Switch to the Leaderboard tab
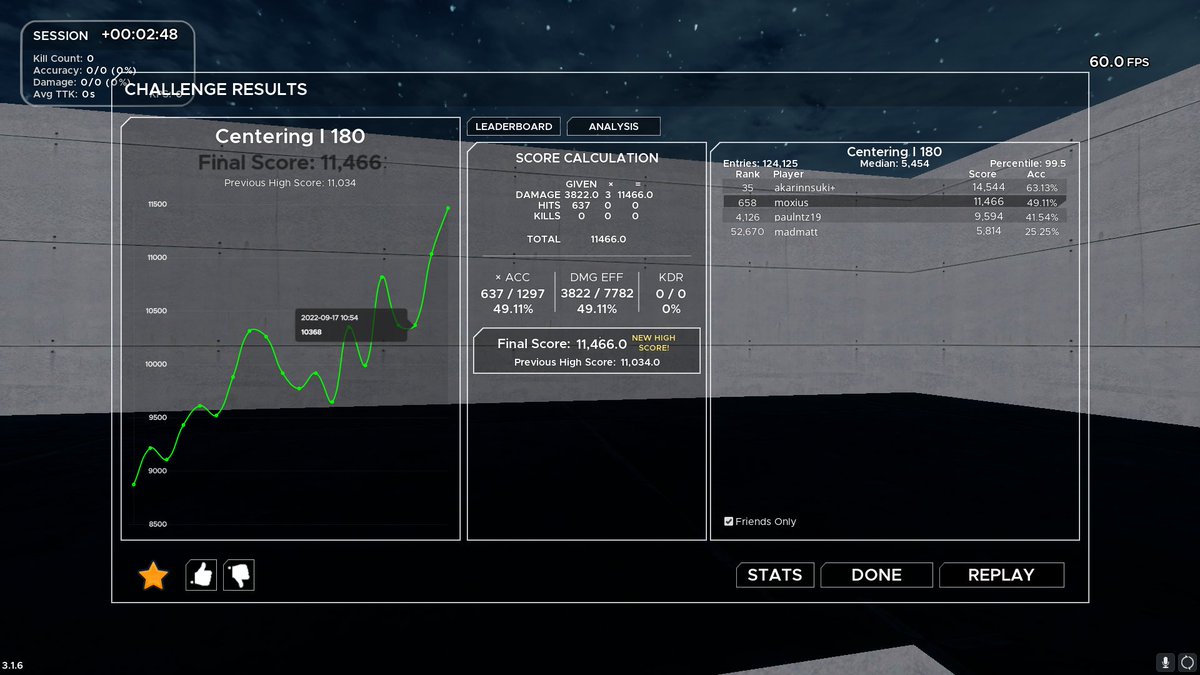1200x675 pixels. point(513,127)
